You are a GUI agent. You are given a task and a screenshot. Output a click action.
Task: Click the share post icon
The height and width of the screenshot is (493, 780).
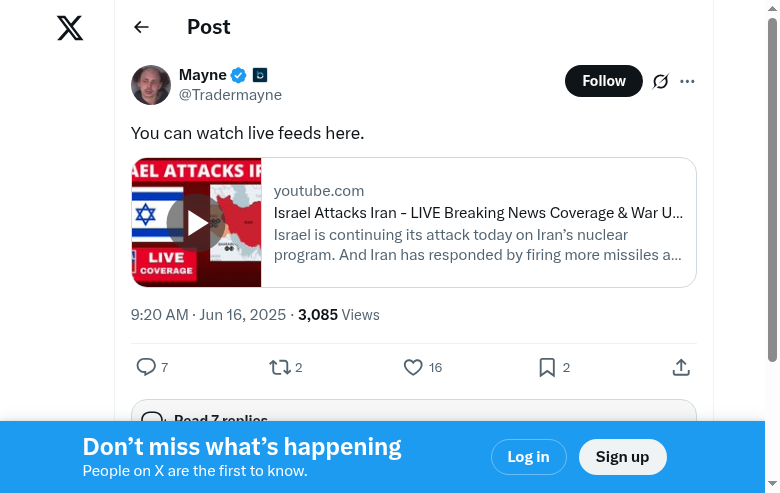[x=681, y=367]
